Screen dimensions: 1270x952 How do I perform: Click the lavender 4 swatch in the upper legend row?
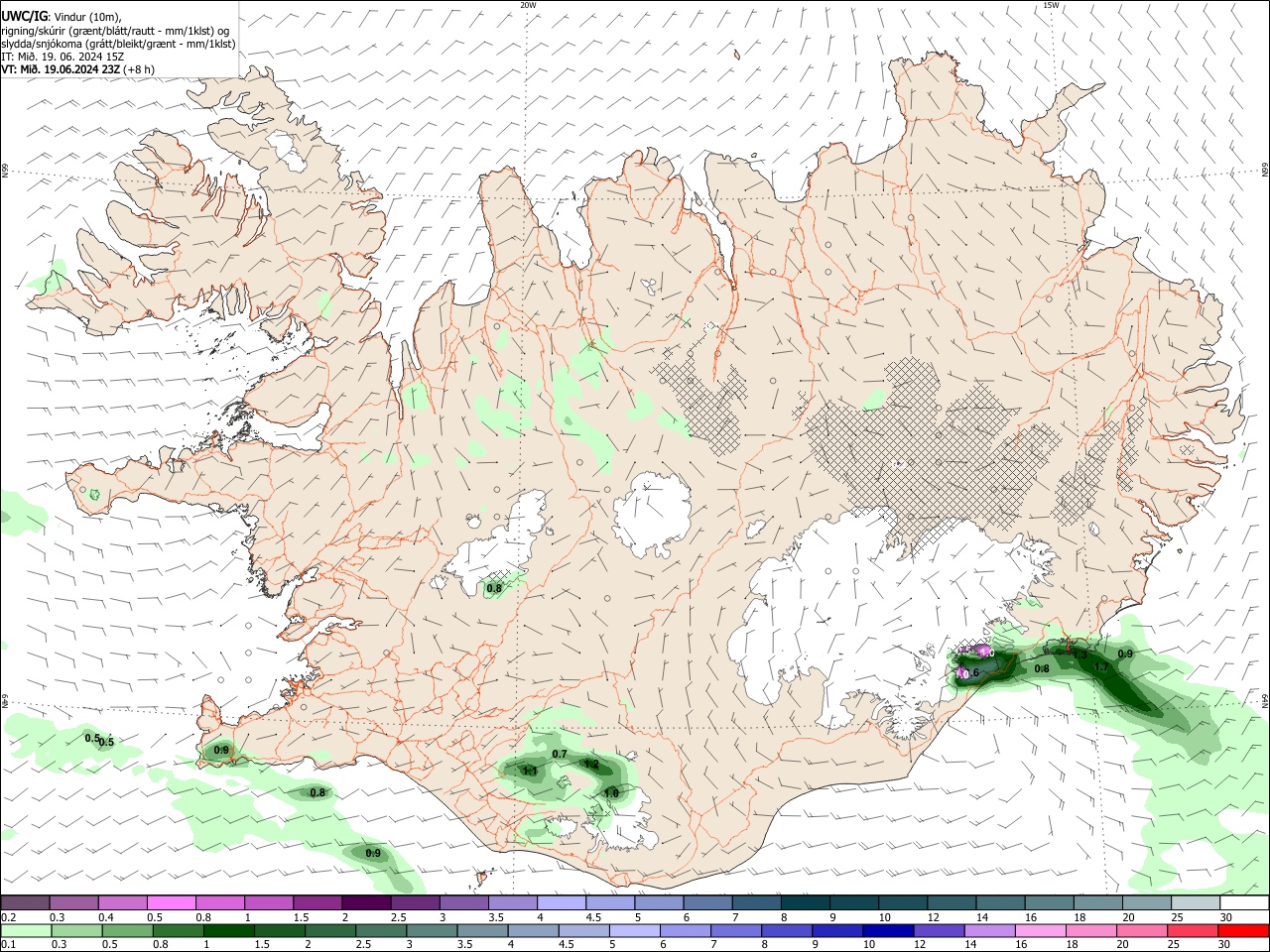(562, 902)
